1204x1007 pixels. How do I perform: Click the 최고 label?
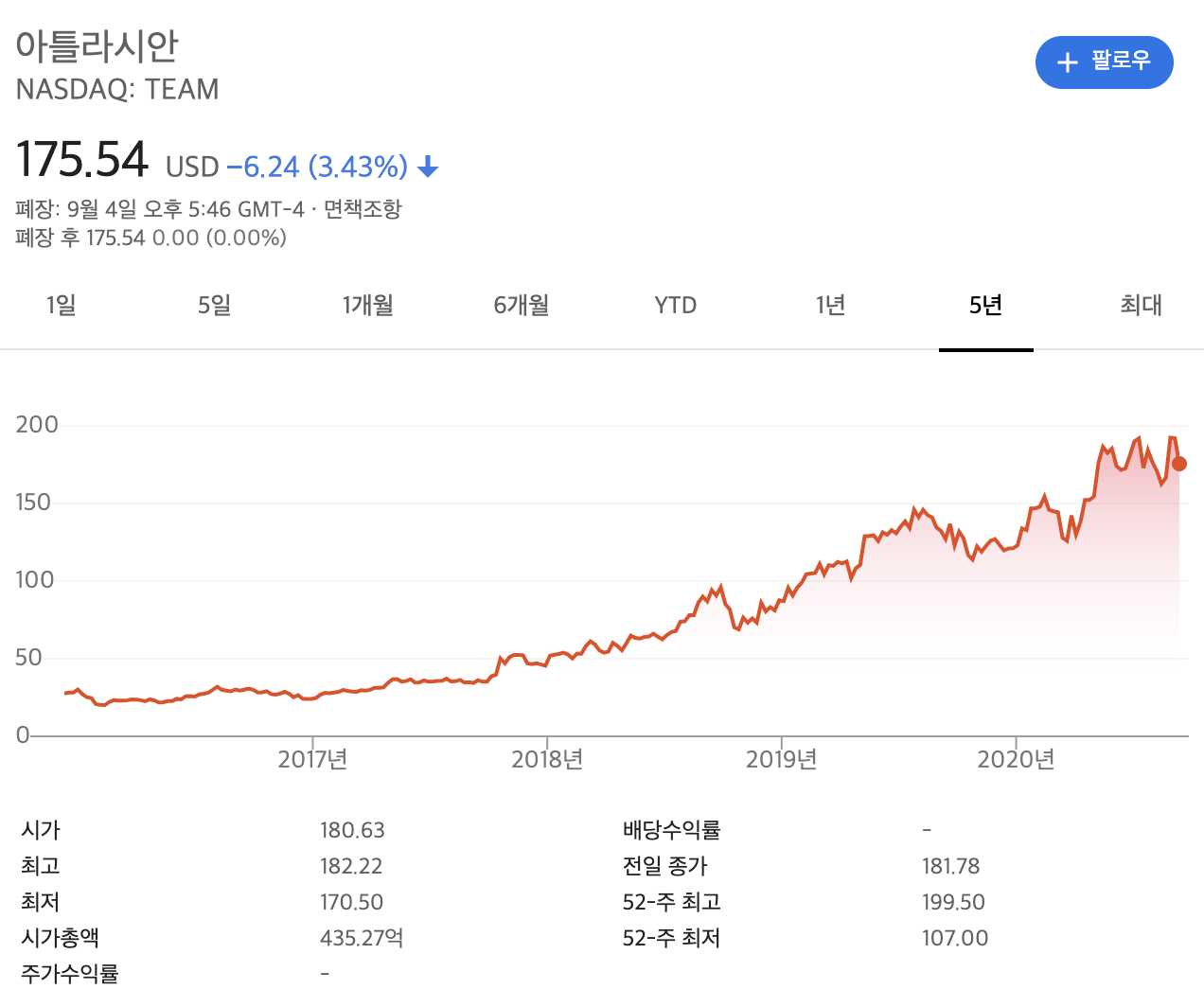click(x=41, y=866)
